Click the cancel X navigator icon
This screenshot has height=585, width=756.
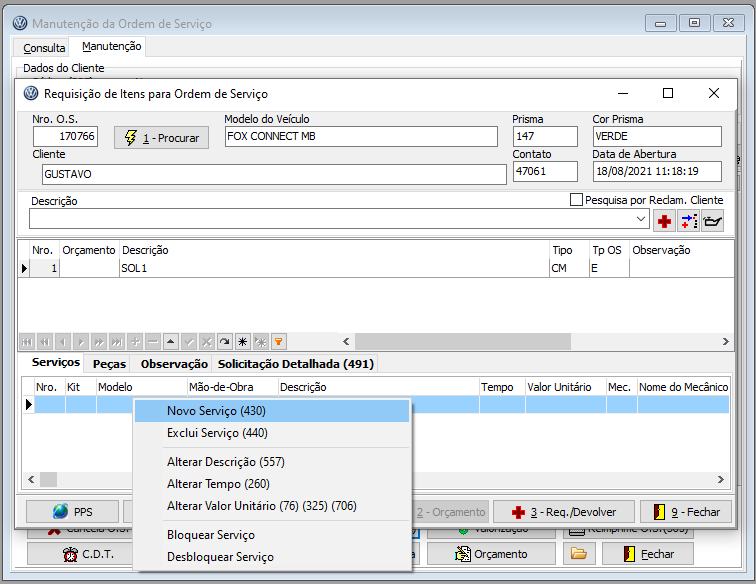pos(207,342)
